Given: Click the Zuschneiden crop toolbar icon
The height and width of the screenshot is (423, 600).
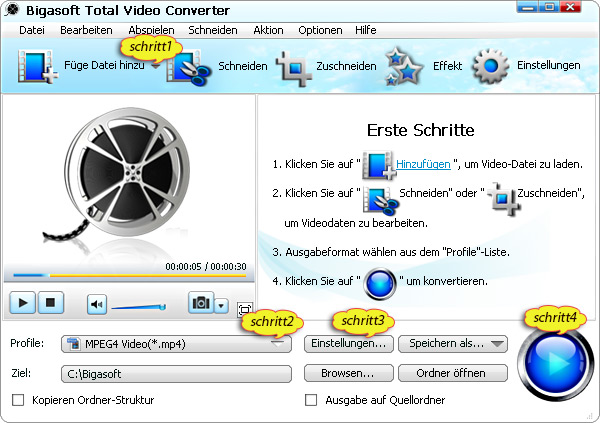Looking at the screenshot, I should tap(294, 69).
